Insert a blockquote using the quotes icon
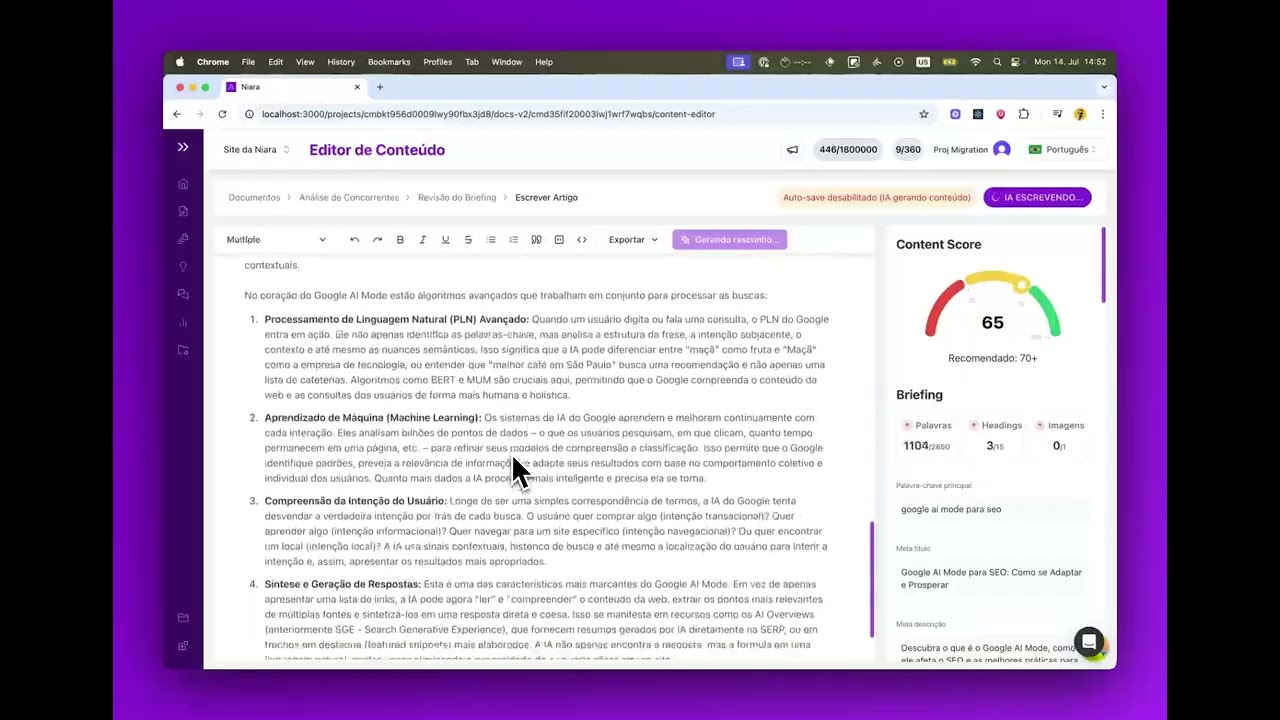This screenshot has height=720, width=1280. coord(536,239)
